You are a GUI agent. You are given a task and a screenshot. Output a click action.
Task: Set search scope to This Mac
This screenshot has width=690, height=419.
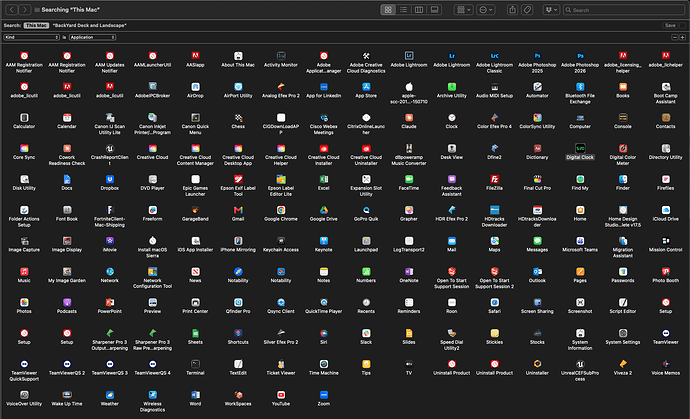(37, 26)
